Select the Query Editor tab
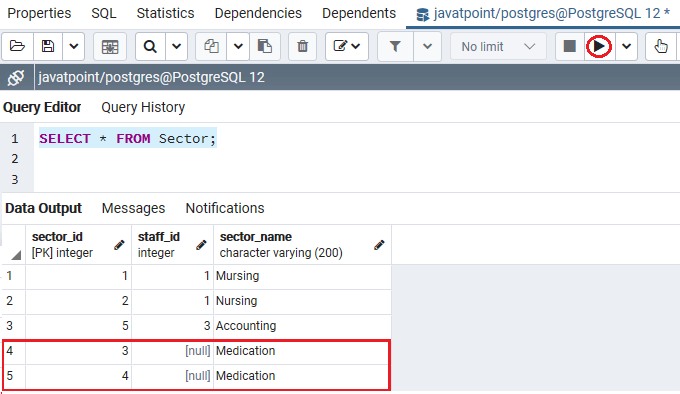 (x=42, y=107)
